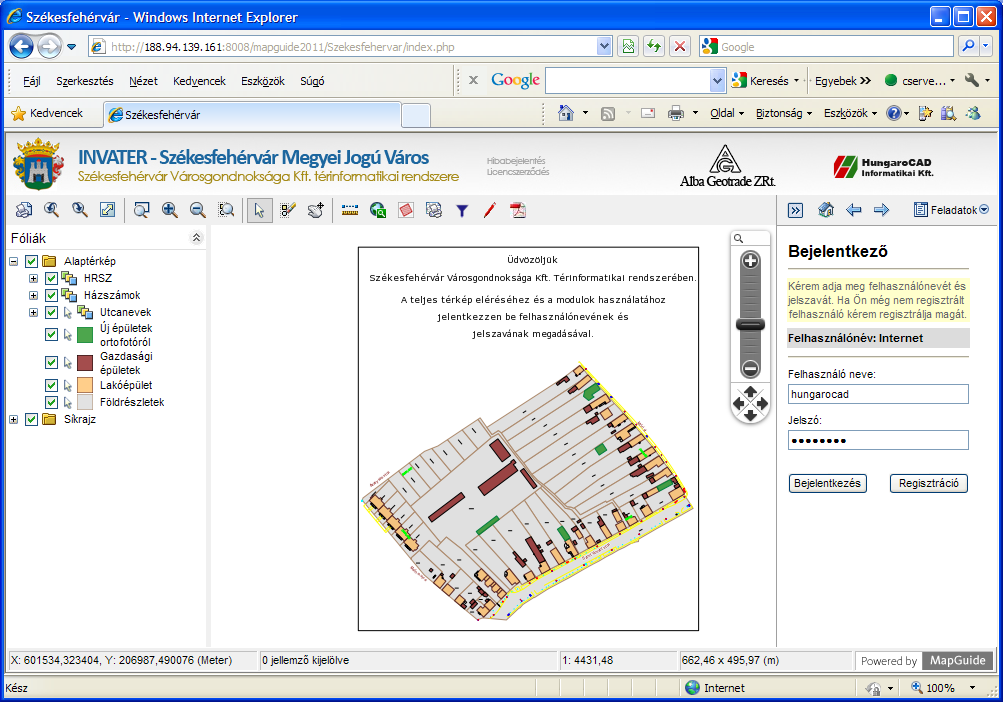Image resolution: width=1003 pixels, height=702 pixels.
Task: Click the zoom to full extent icon
Action: tap(107, 210)
